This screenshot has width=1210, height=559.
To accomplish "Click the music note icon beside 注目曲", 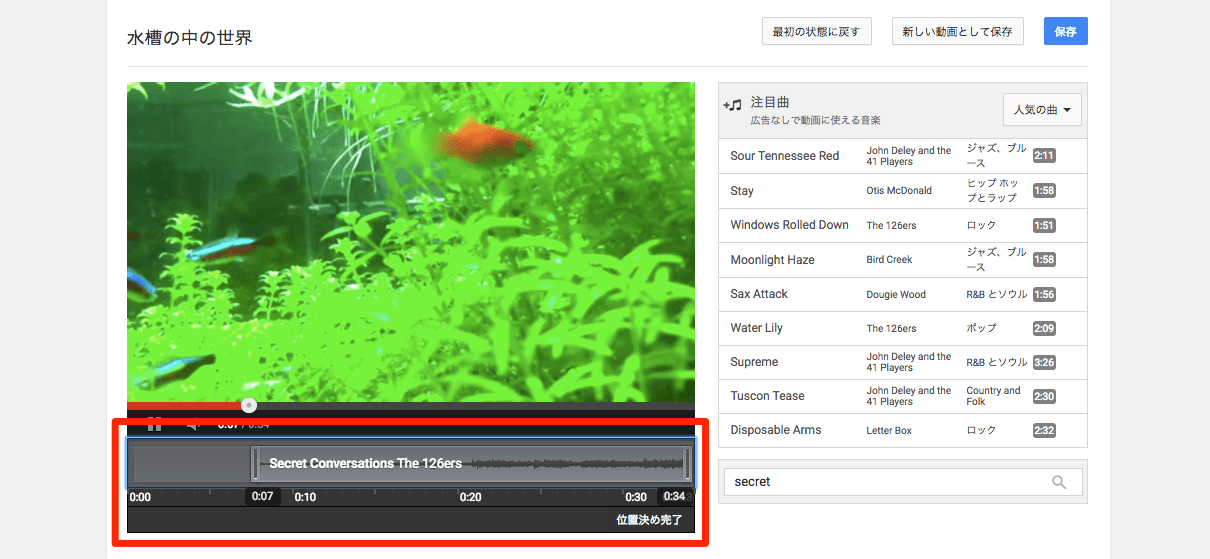I will click(x=733, y=104).
